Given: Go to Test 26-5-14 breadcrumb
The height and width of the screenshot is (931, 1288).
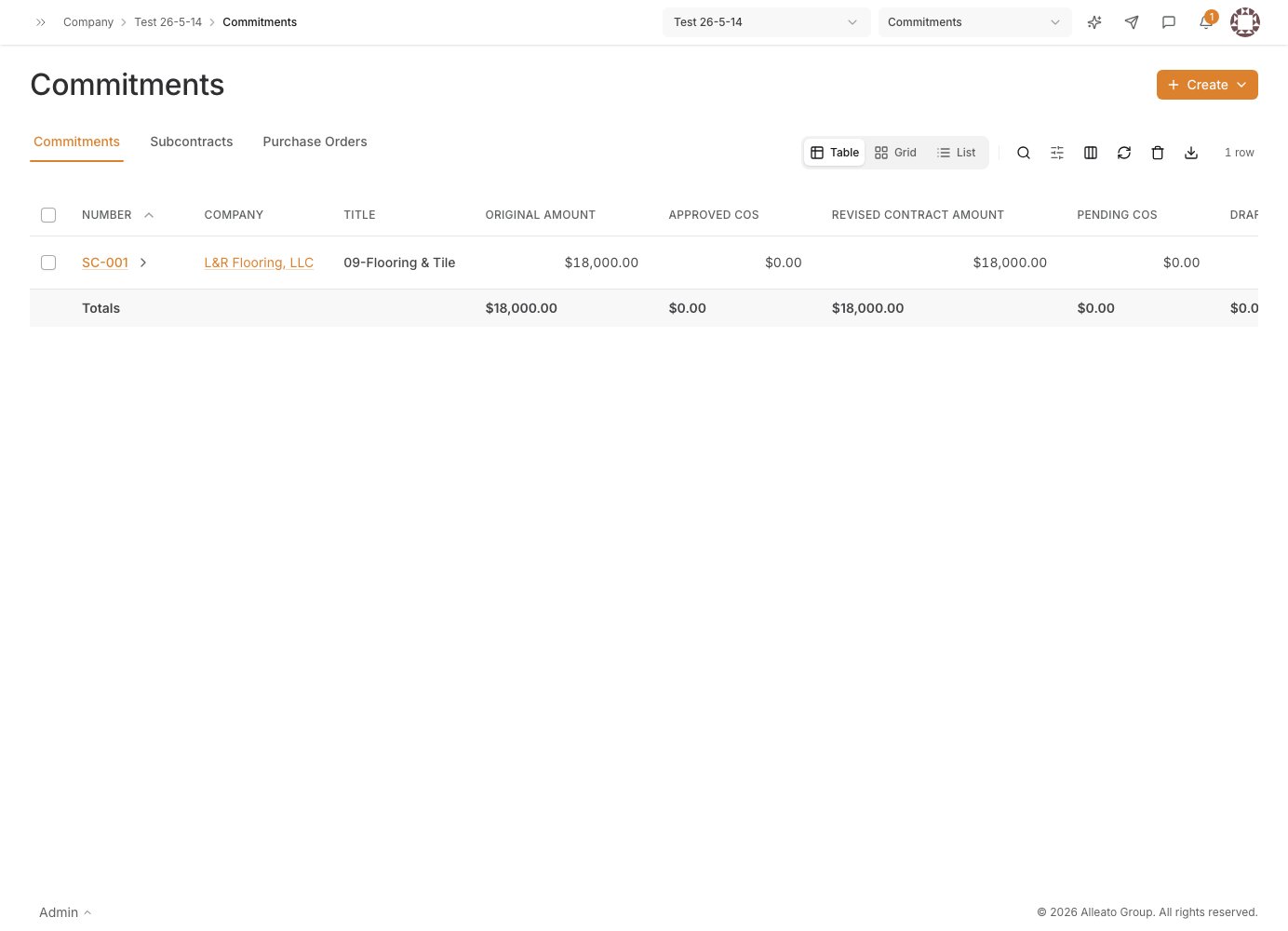Looking at the screenshot, I should tap(168, 22).
